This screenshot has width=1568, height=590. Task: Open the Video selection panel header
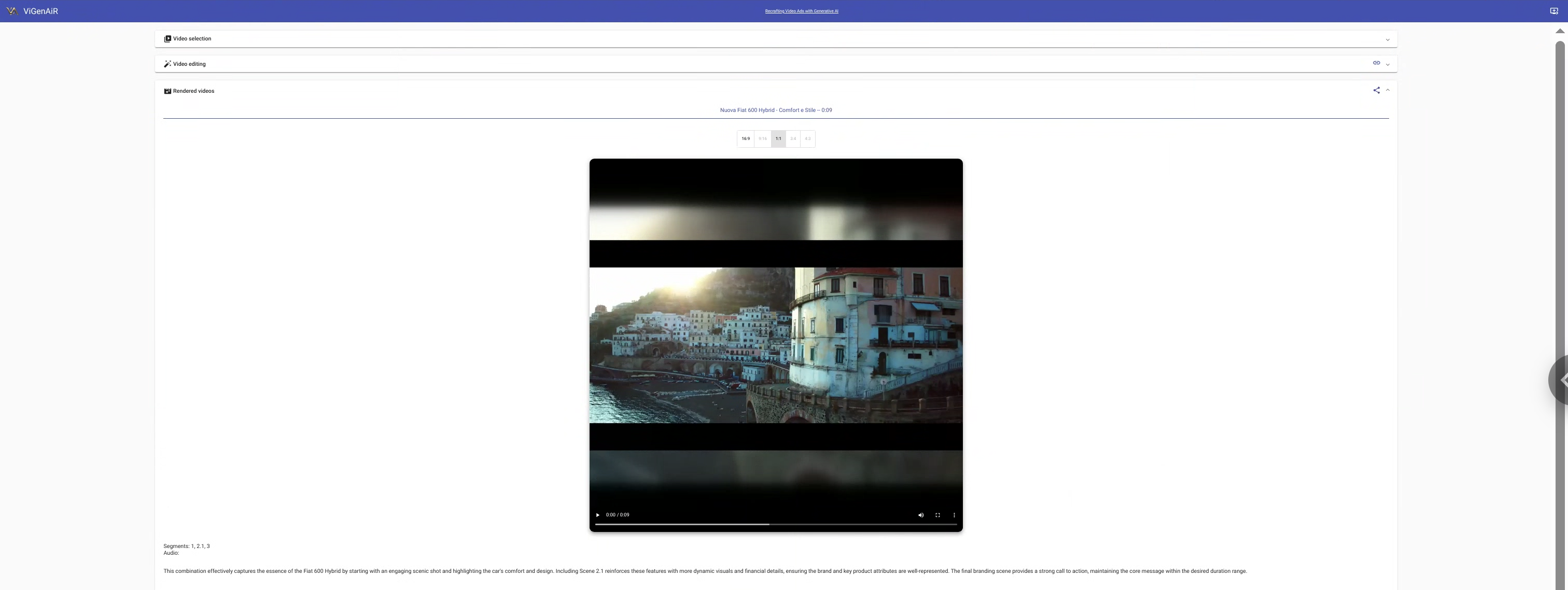click(776, 39)
